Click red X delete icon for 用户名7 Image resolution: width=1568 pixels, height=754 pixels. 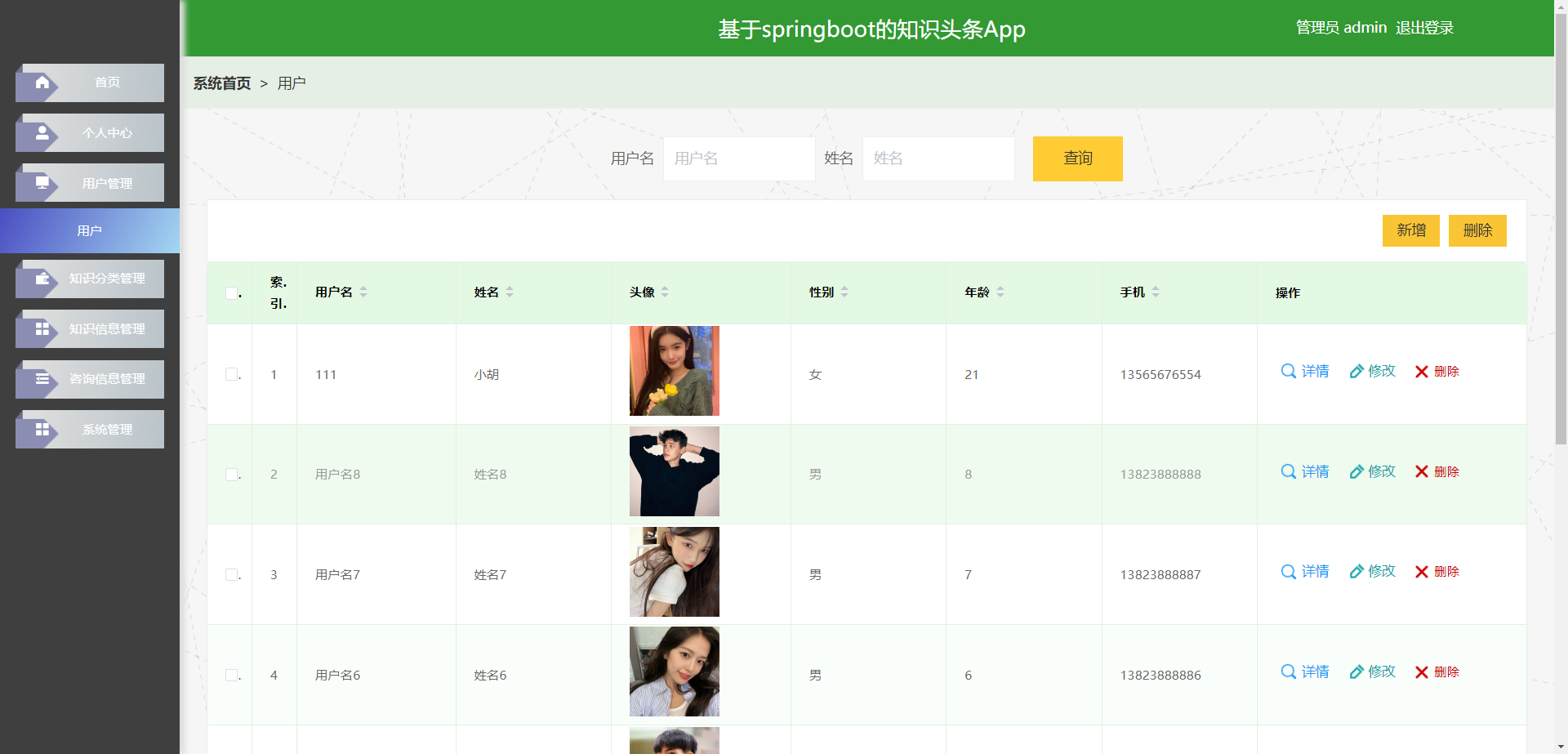click(x=1422, y=572)
